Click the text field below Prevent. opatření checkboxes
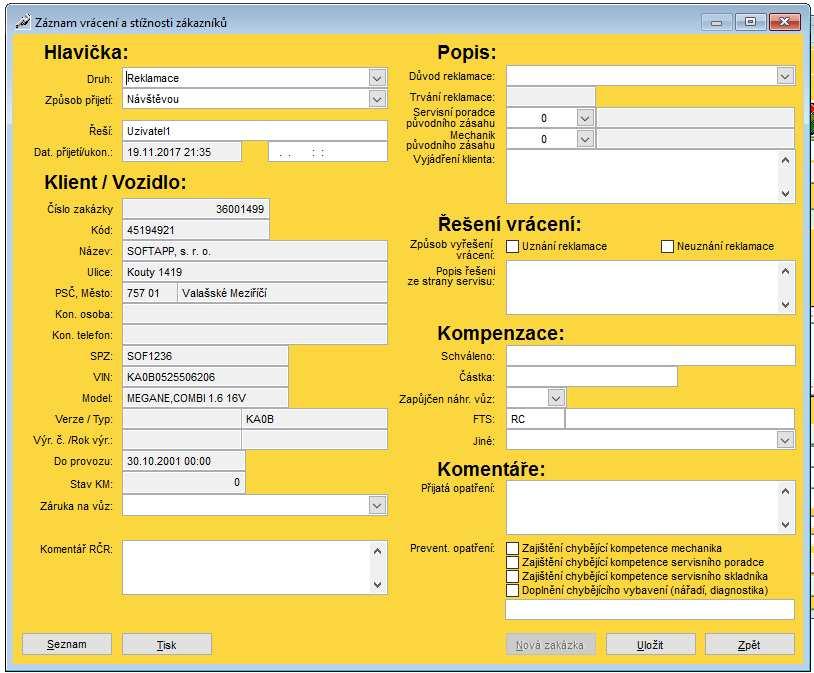814x673 pixels. (650, 610)
